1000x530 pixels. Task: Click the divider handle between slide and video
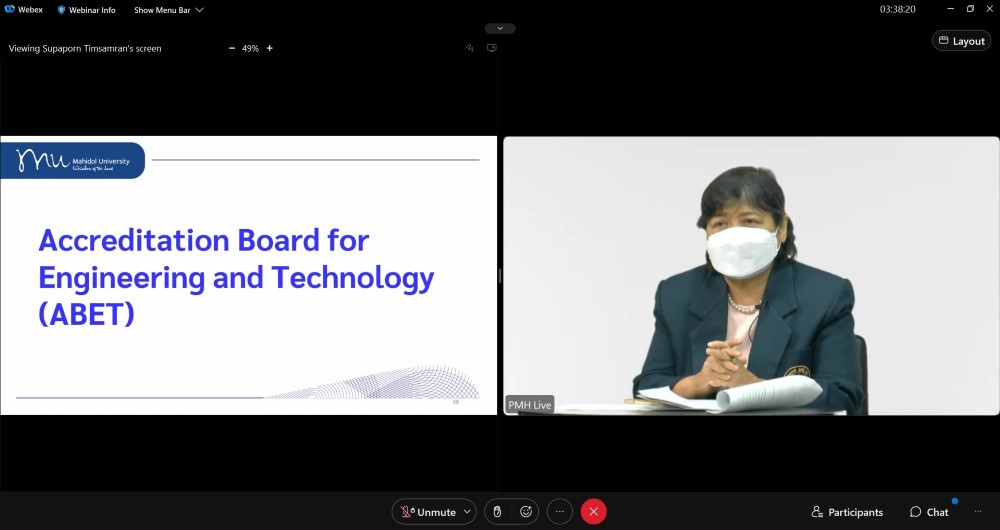tap(500, 275)
